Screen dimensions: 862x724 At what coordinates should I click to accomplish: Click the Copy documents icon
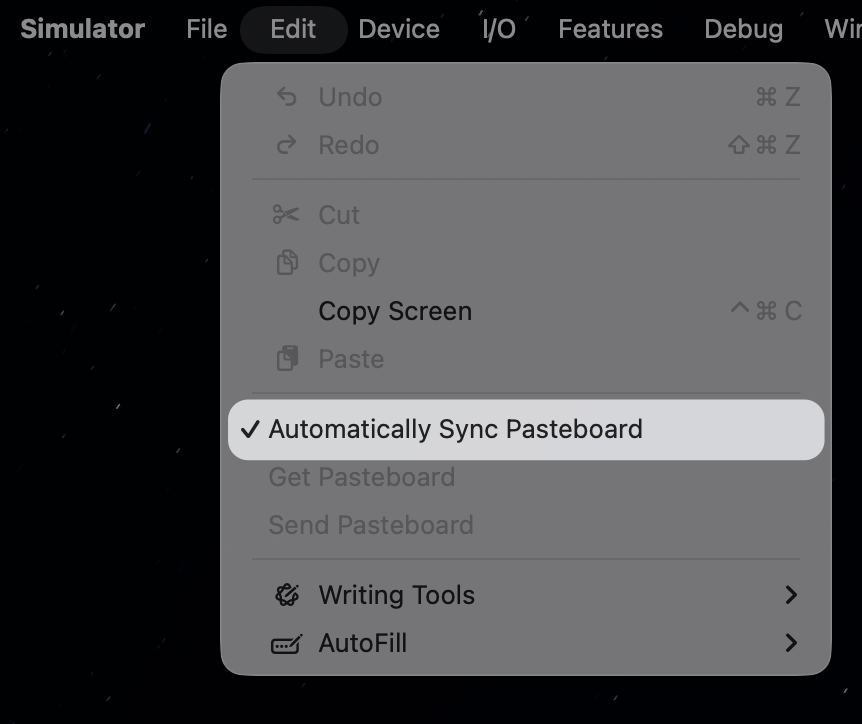point(287,263)
